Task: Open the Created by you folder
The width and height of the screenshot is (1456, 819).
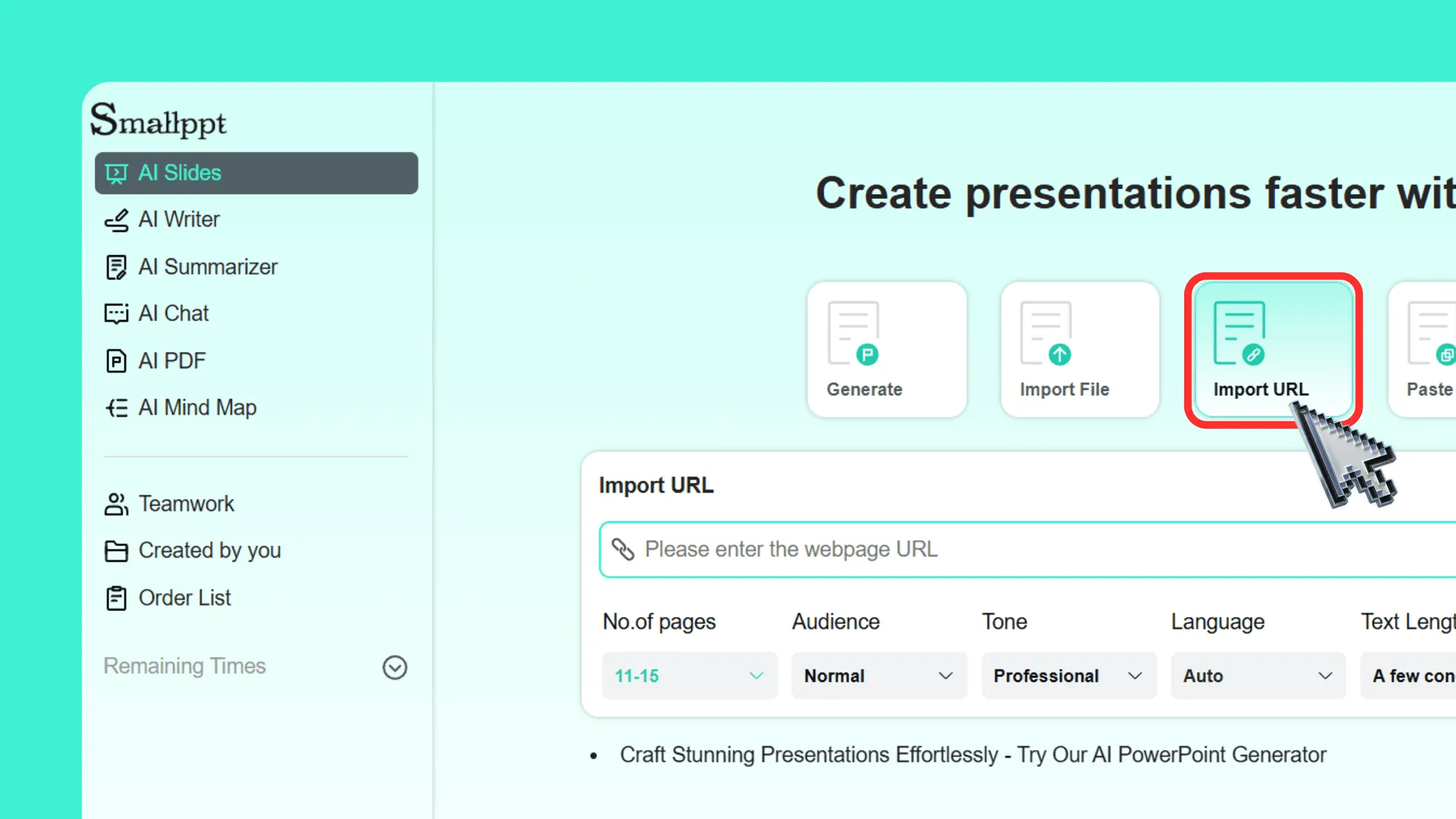Action: (x=210, y=550)
